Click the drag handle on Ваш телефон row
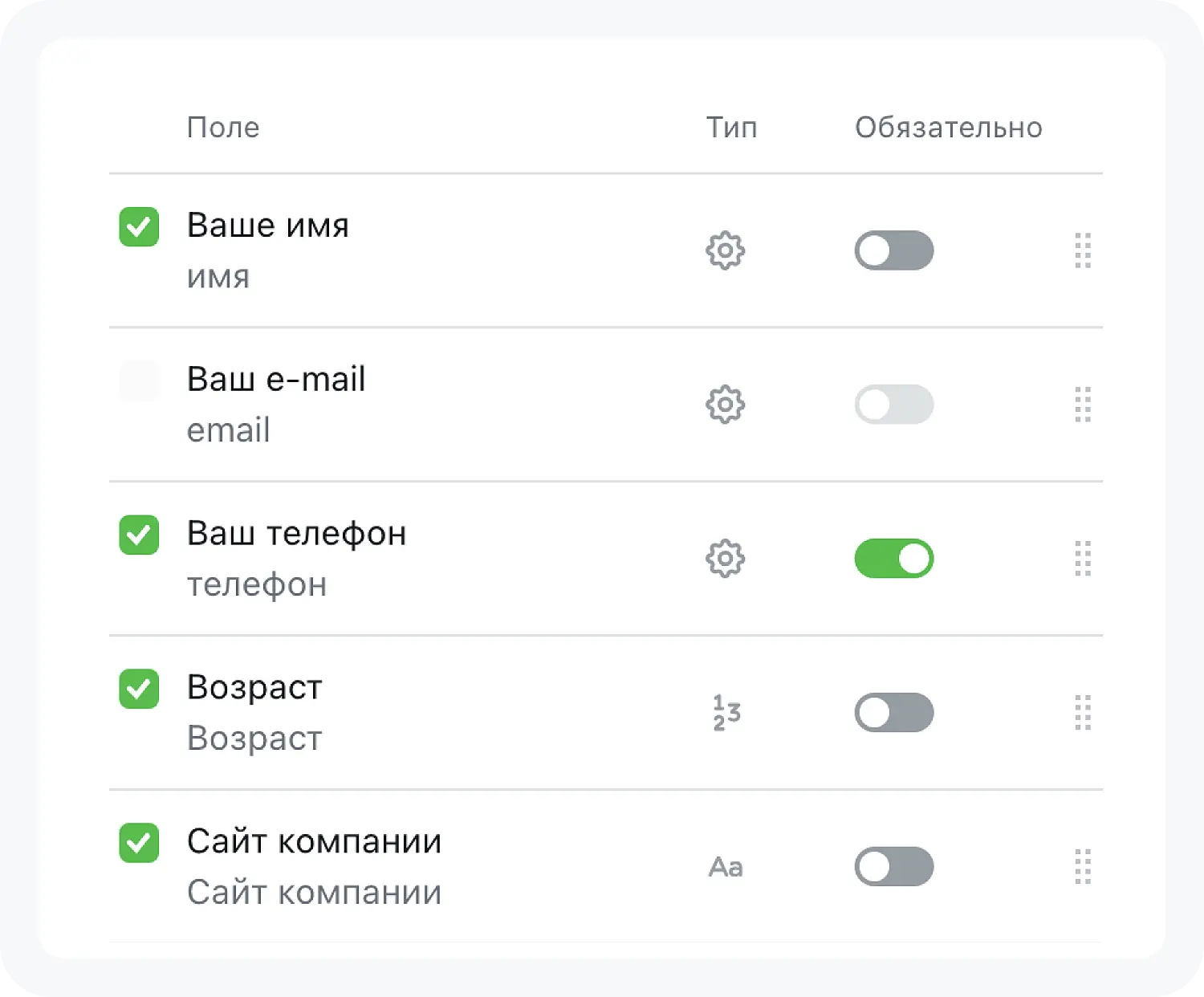 click(1083, 559)
